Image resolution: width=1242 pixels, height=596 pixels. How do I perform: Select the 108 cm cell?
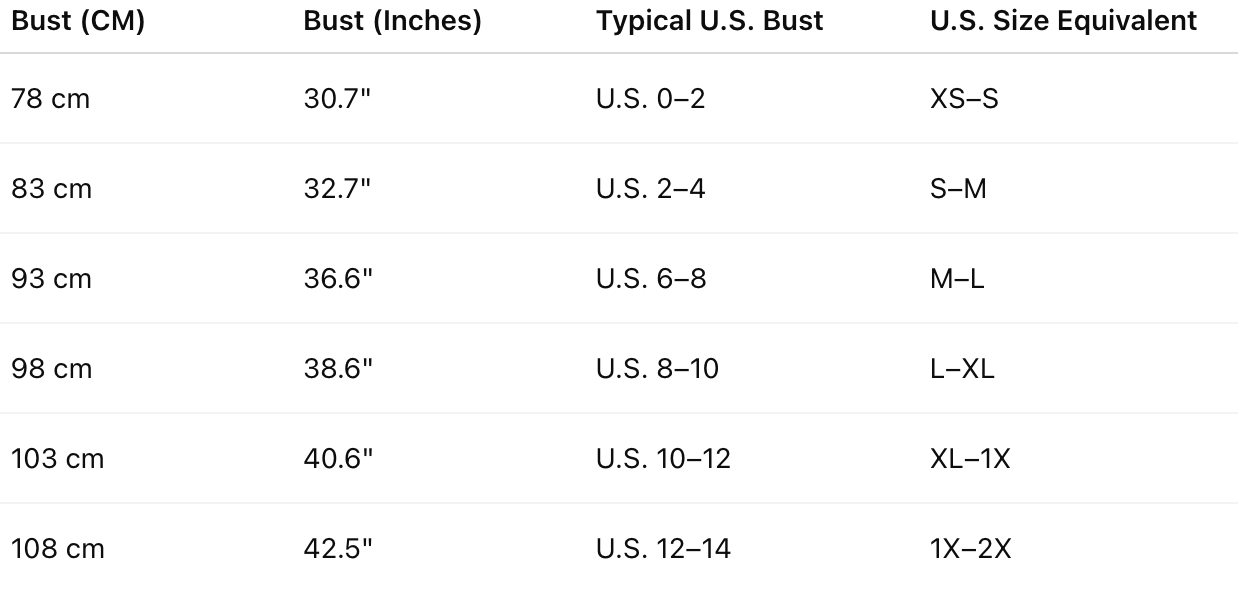click(x=58, y=549)
